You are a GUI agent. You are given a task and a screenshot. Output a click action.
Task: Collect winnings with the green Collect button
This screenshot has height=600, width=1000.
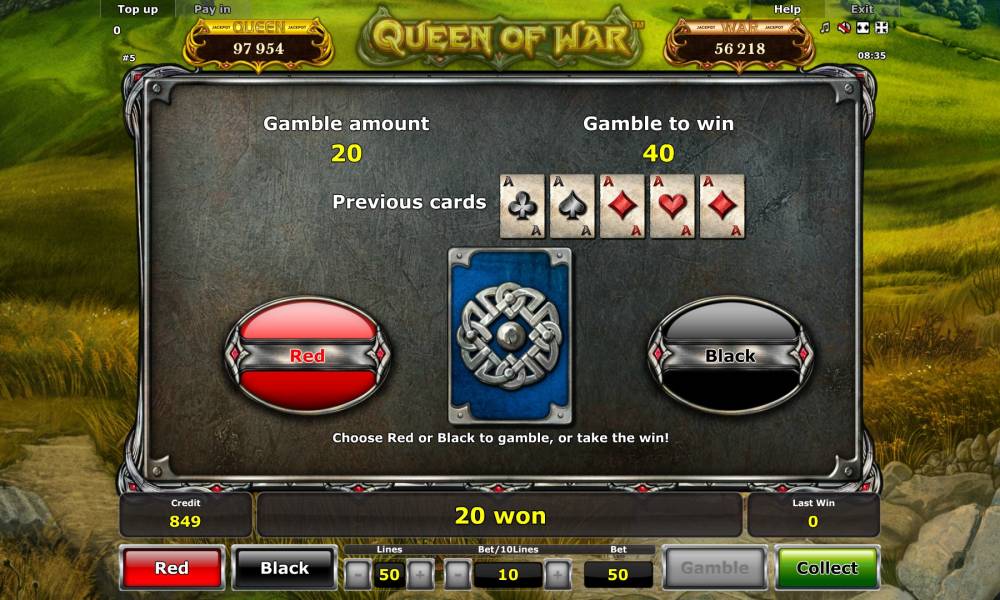[827, 567]
